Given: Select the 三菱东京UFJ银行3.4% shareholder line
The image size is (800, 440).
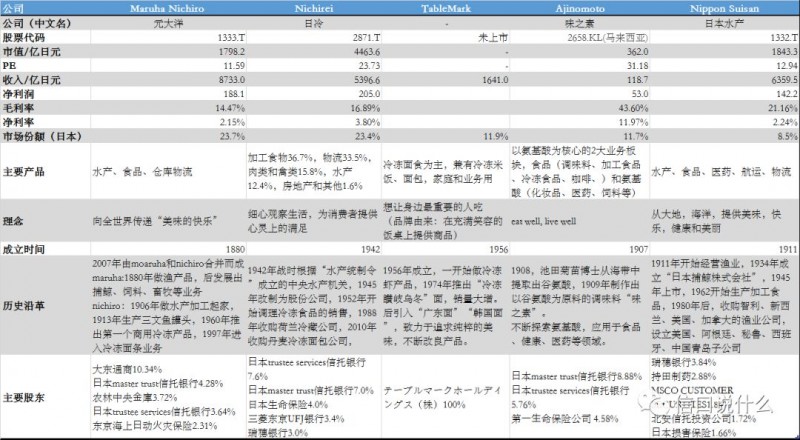Looking at the screenshot, I should [x=296, y=419].
